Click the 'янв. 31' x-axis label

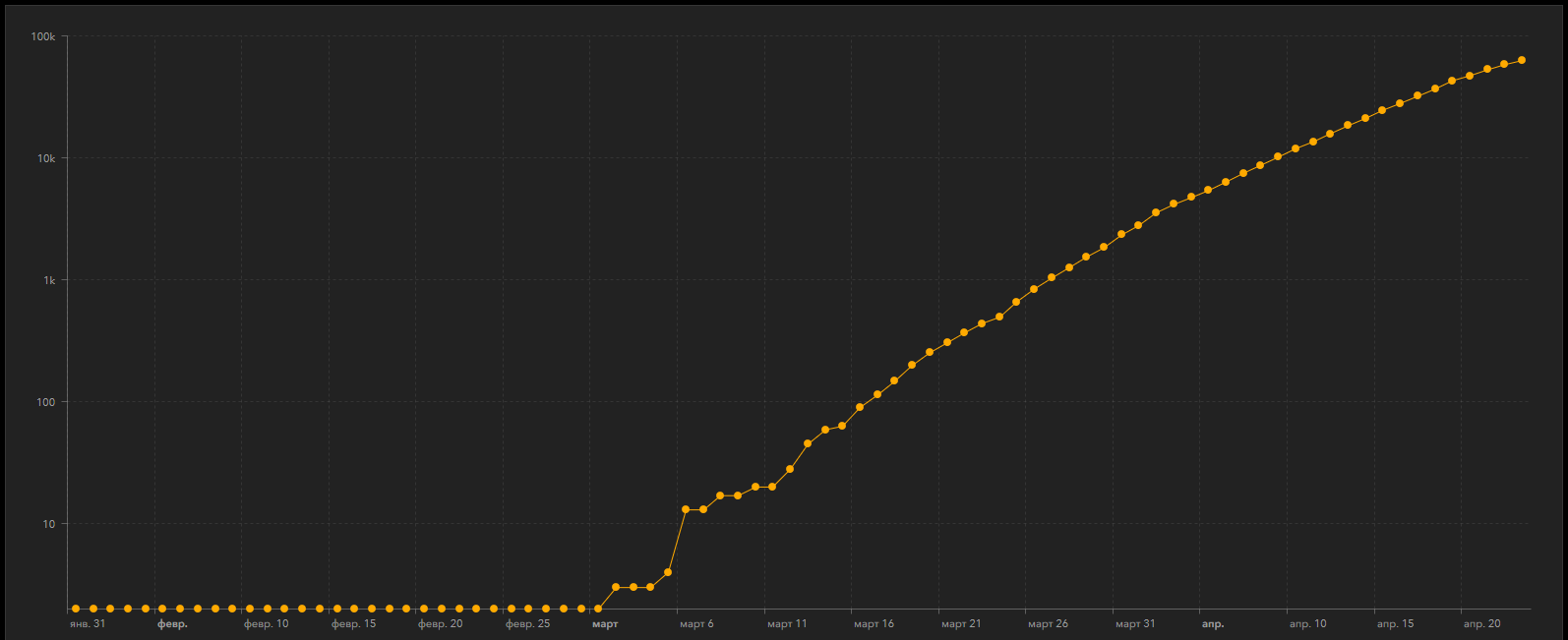[88, 624]
